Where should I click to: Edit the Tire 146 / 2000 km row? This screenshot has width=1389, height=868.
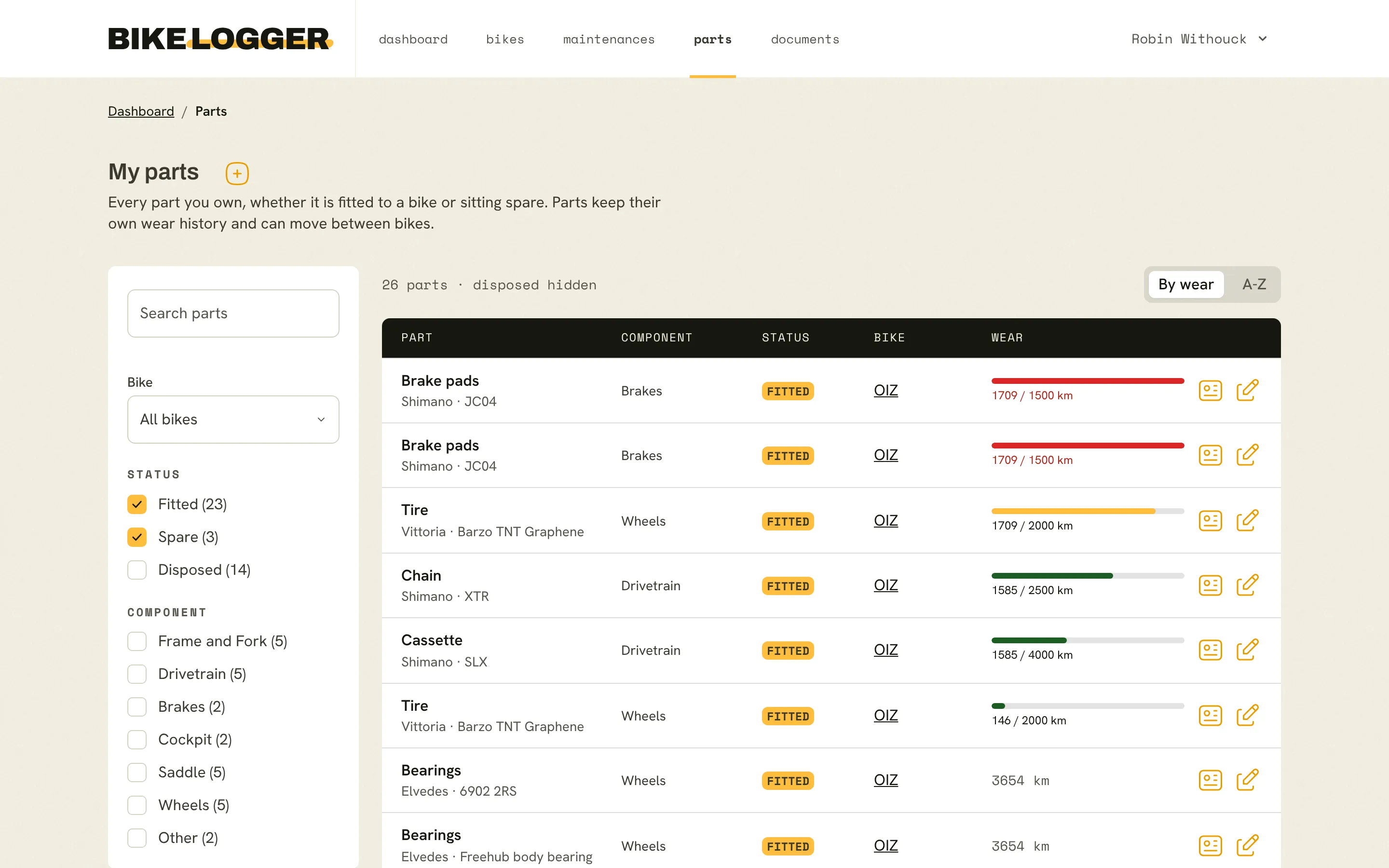[x=1247, y=715]
